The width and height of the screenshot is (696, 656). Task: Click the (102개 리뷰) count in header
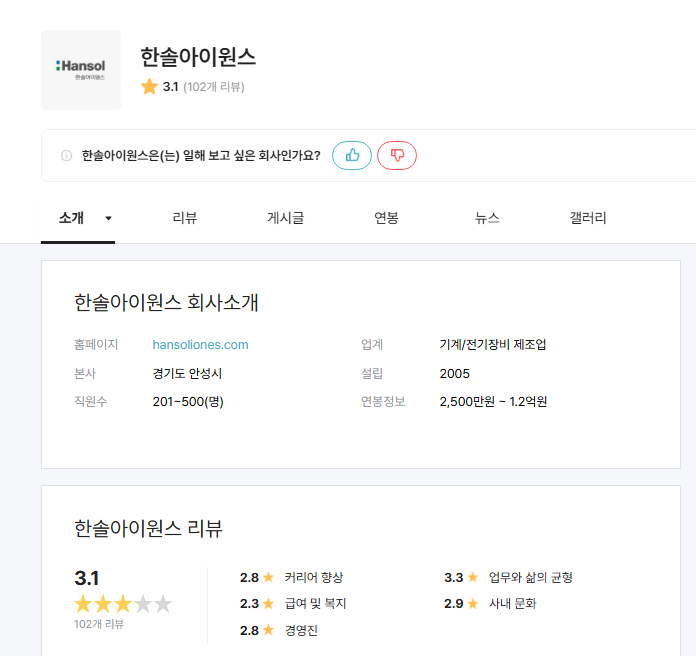click(214, 87)
